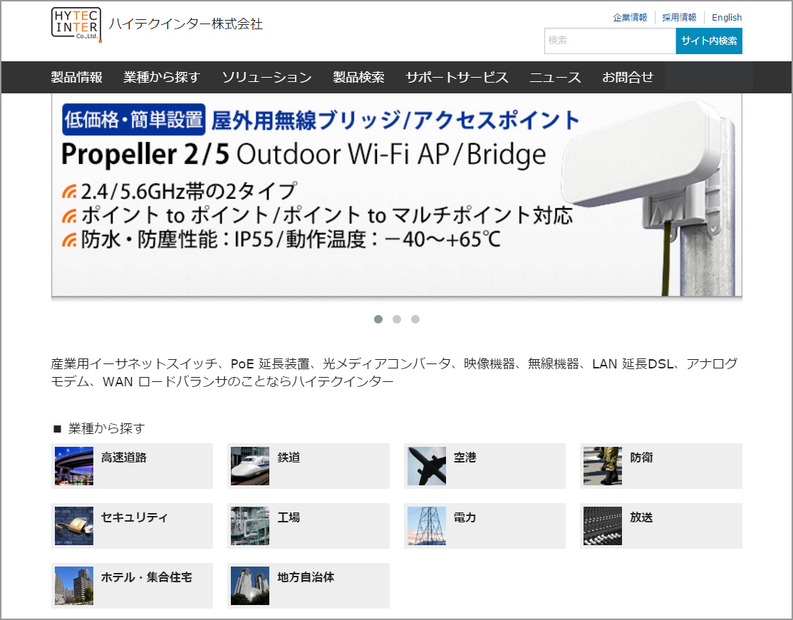Open the ニュース menu
Viewport: 793px width, 620px height.
pos(555,77)
